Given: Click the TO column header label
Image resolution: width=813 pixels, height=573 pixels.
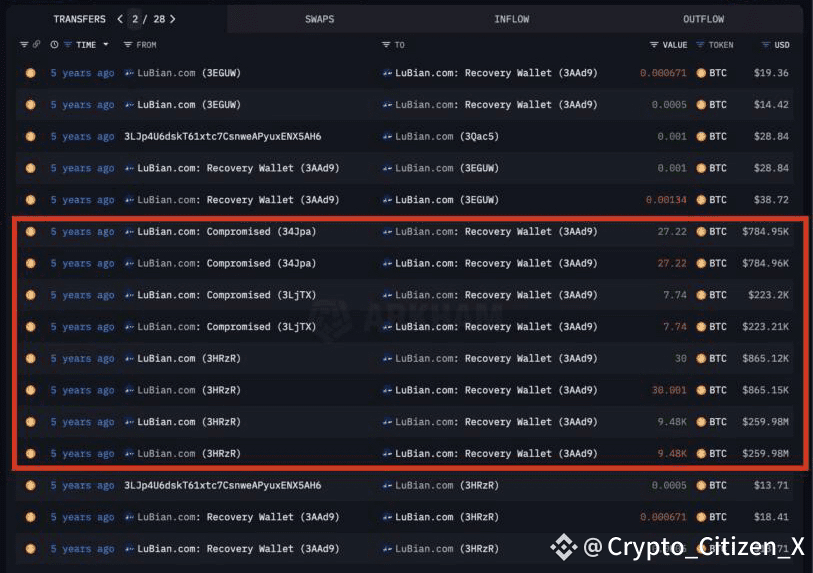Looking at the screenshot, I should tap(399, 45).
